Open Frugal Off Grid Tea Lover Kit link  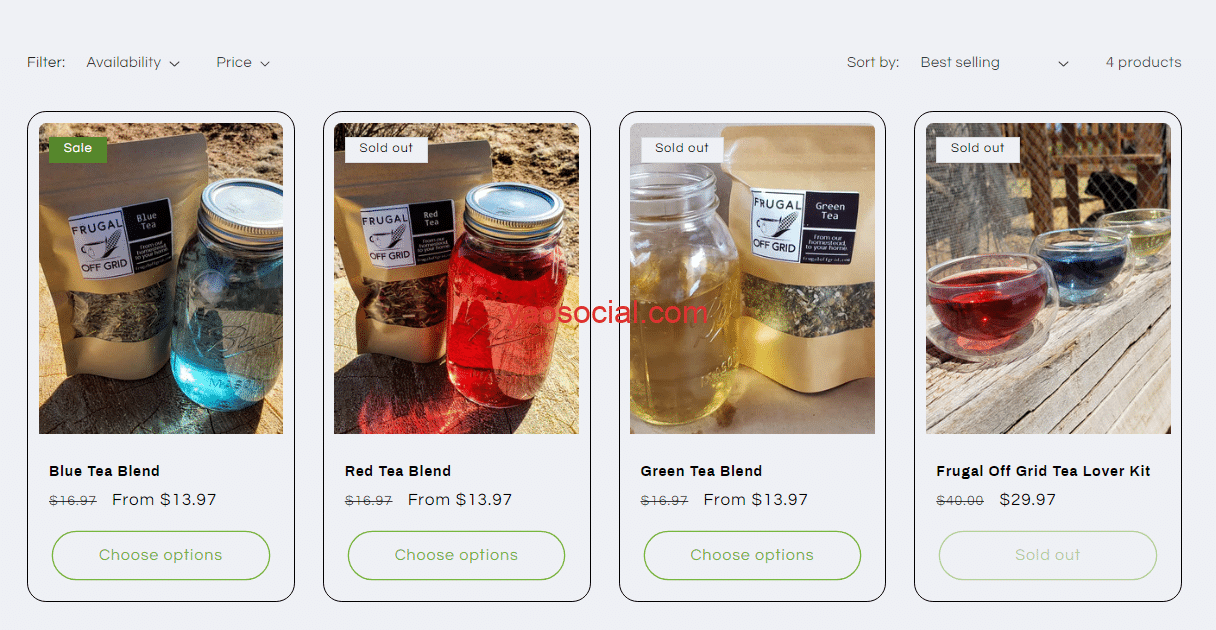click(x=1043, y=471)
